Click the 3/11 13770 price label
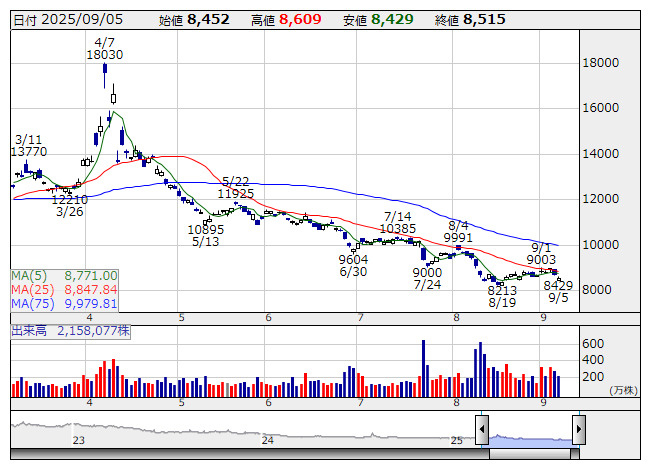Image resolution: width=653 pixels, height=470 pixels. click(x=29, y=146)
